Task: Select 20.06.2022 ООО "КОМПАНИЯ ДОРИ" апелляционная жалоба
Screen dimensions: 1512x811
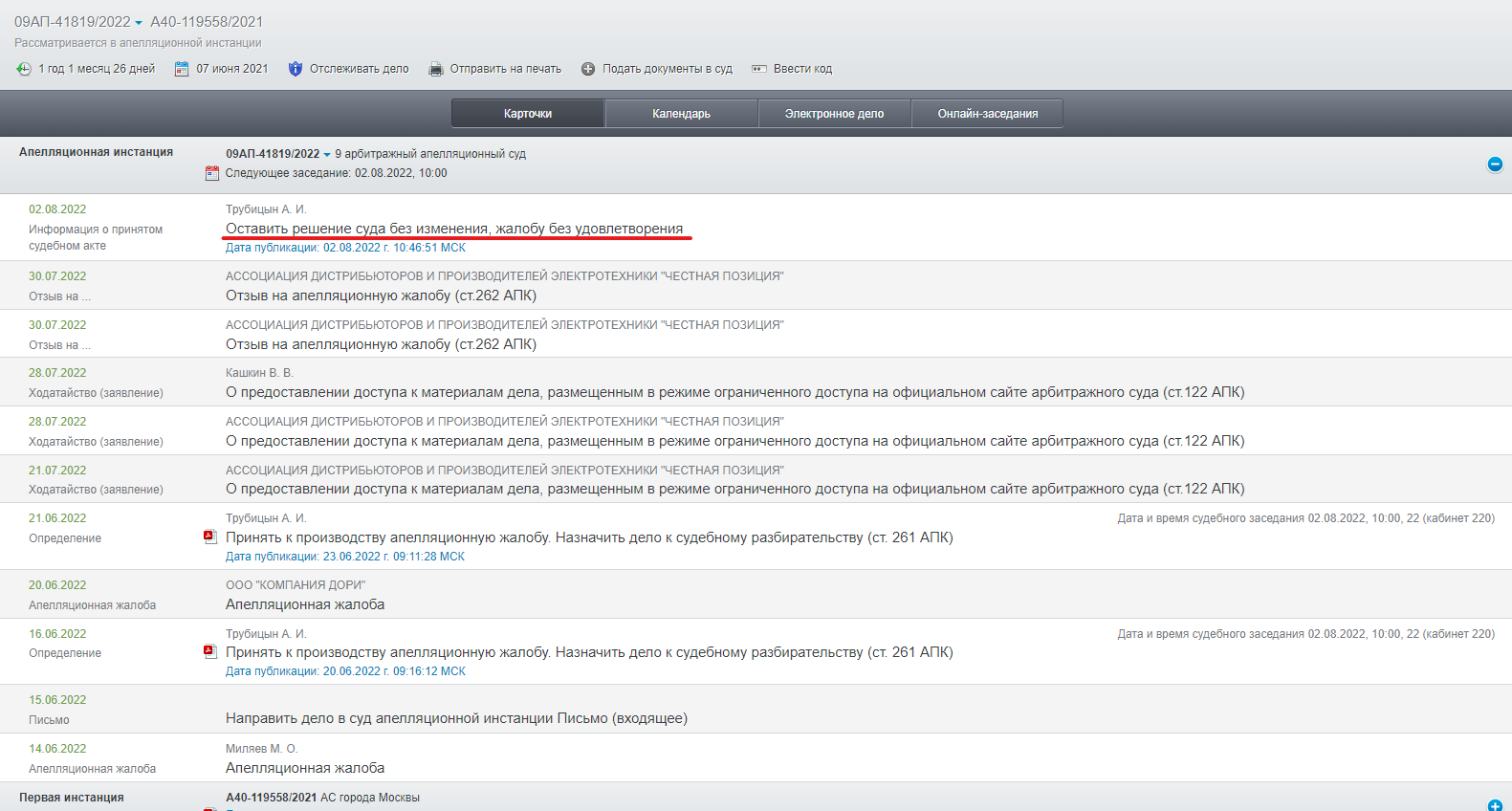Action: click(756, 594)
